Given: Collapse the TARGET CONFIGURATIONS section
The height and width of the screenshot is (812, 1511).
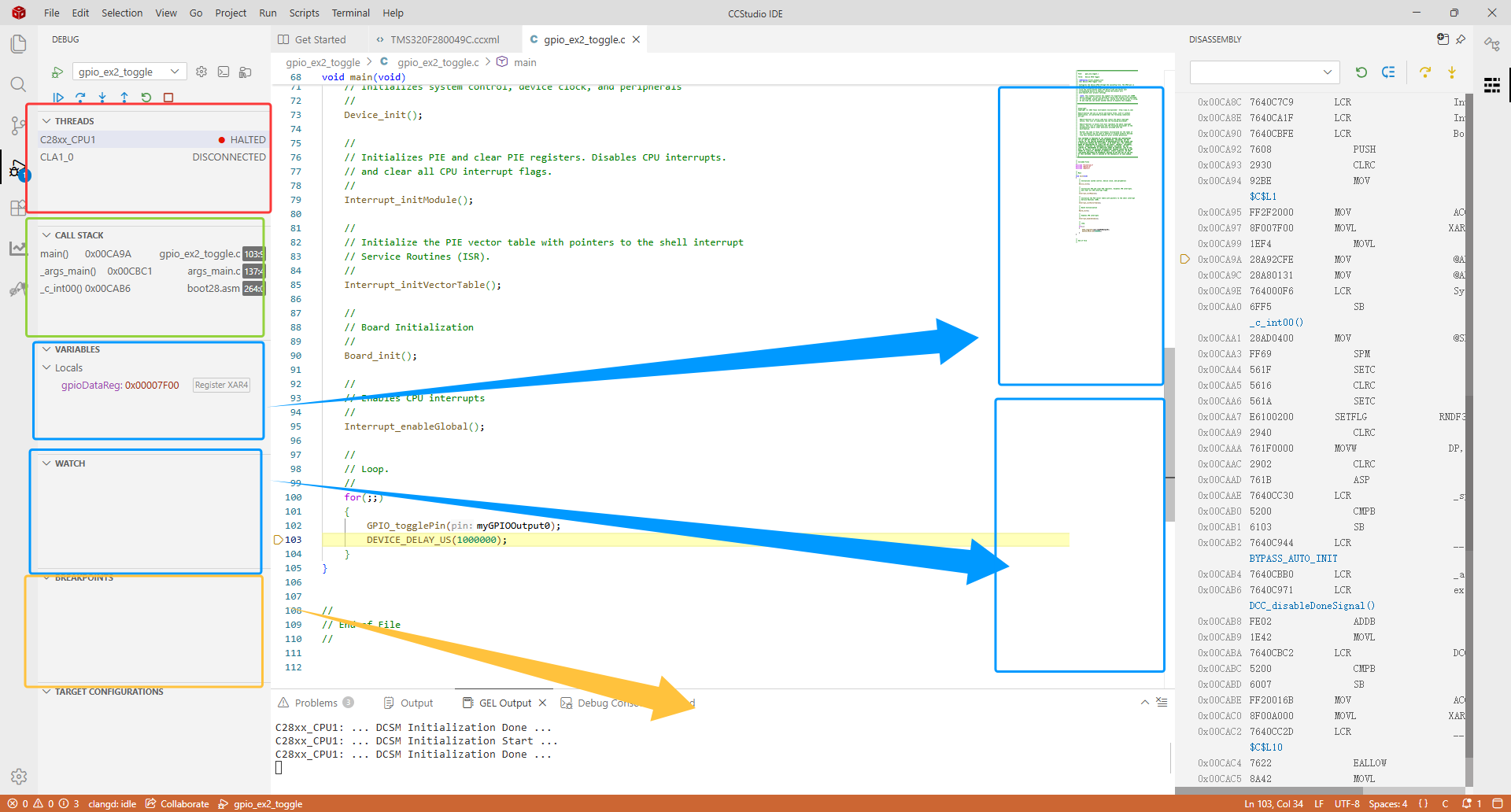Looking at the screenshot, I should click(46, 692).
